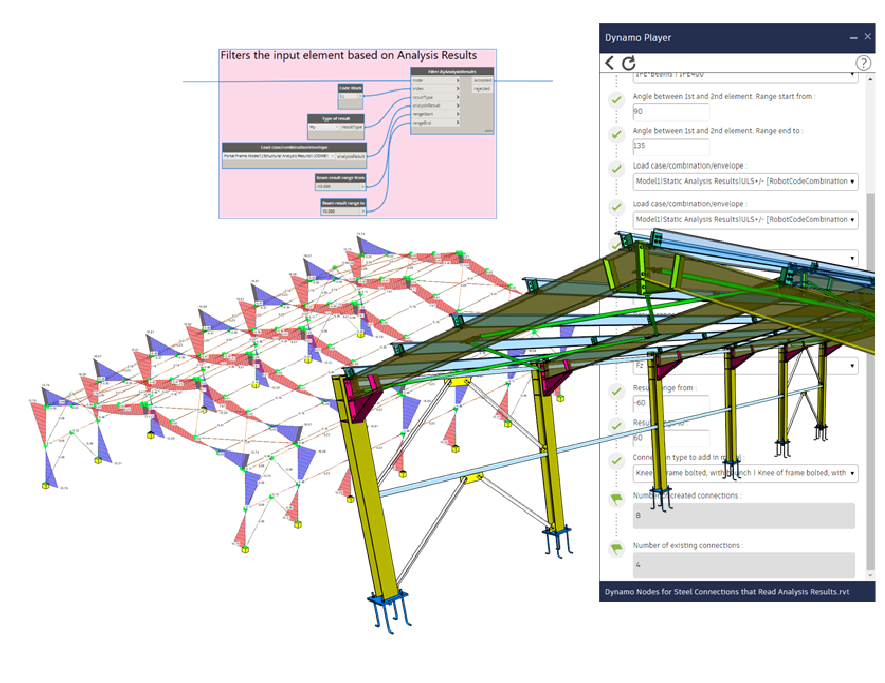Select the Code Block node in the graph
Screen dimensions: 885x683
coord(350,87)
